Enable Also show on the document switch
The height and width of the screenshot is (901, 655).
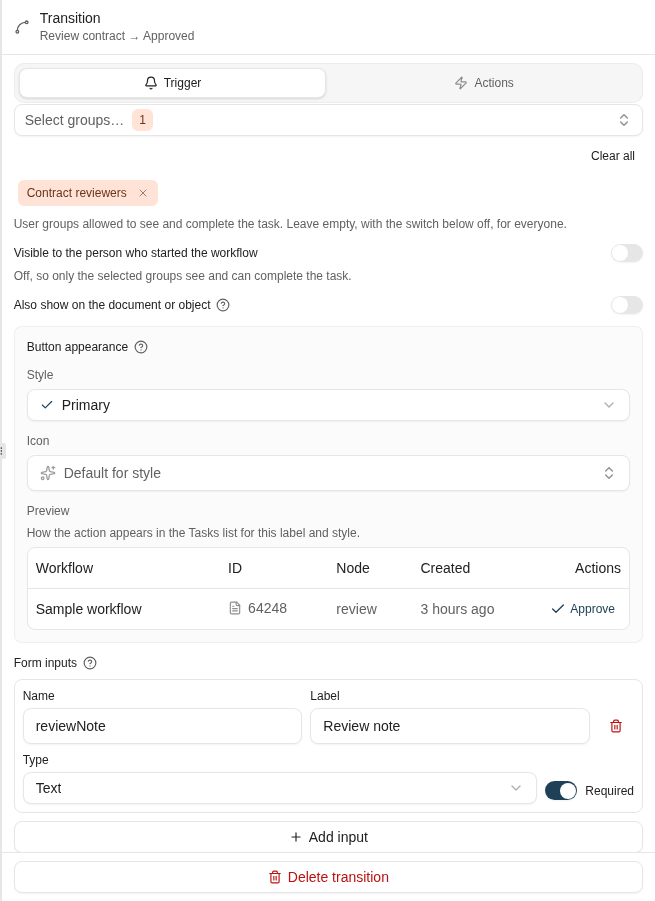626,305
